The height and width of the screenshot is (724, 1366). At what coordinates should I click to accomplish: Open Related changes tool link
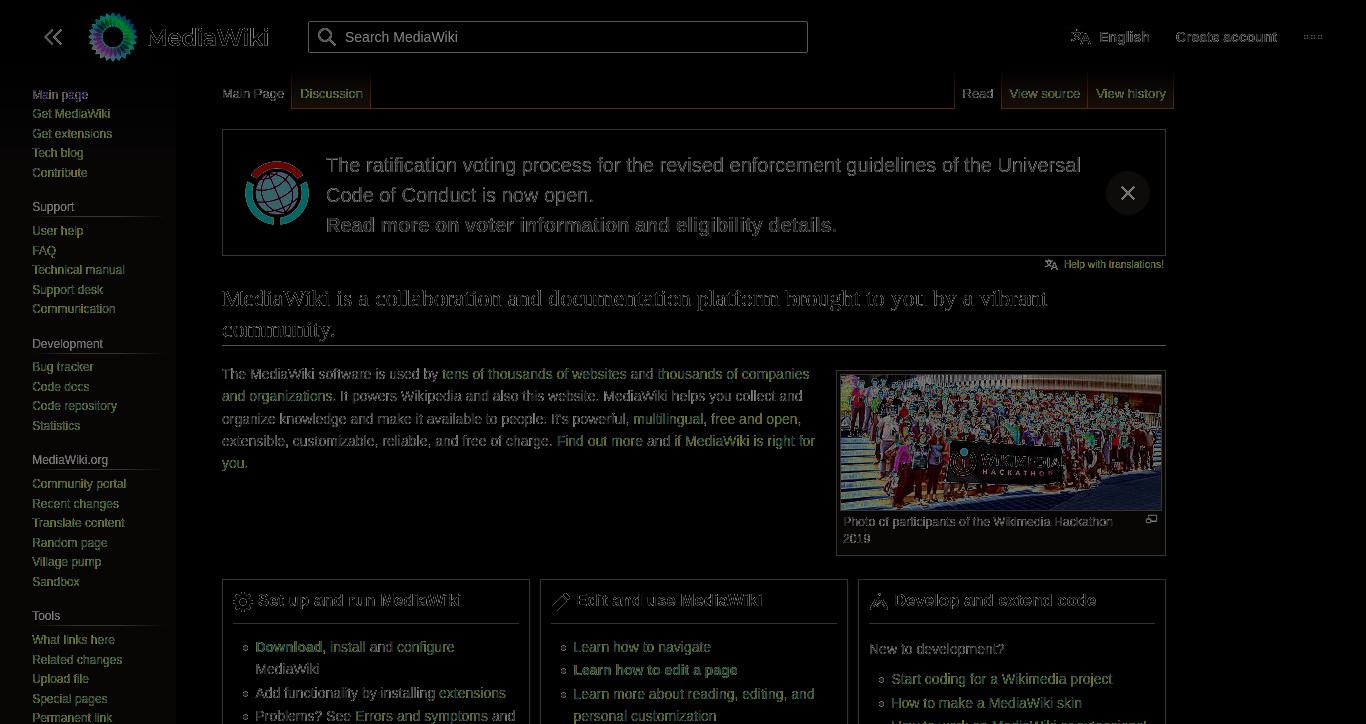pyautogui.click(x=77, y=660)
